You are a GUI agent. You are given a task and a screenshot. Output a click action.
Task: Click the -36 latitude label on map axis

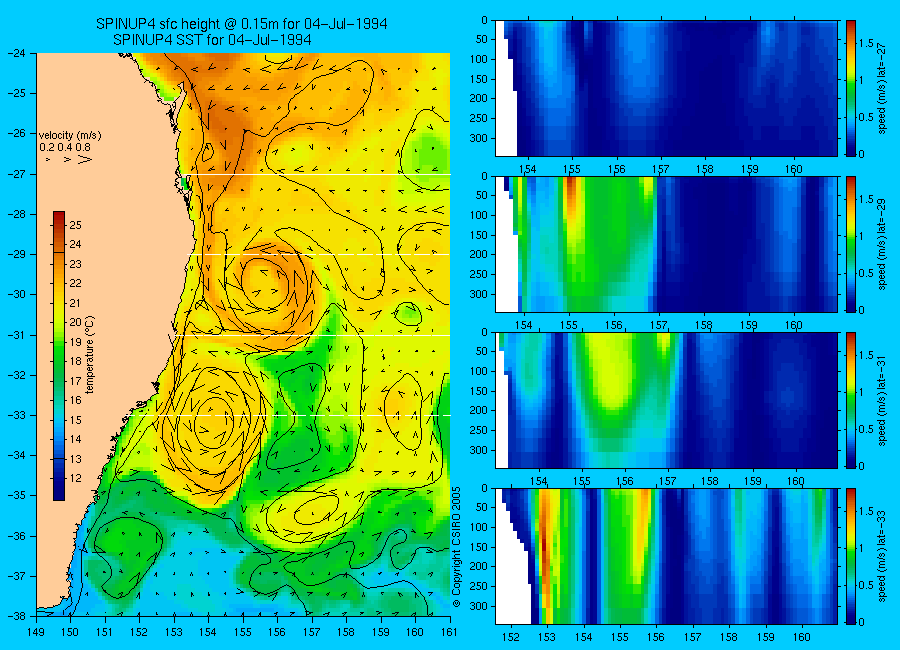(16, 536)
